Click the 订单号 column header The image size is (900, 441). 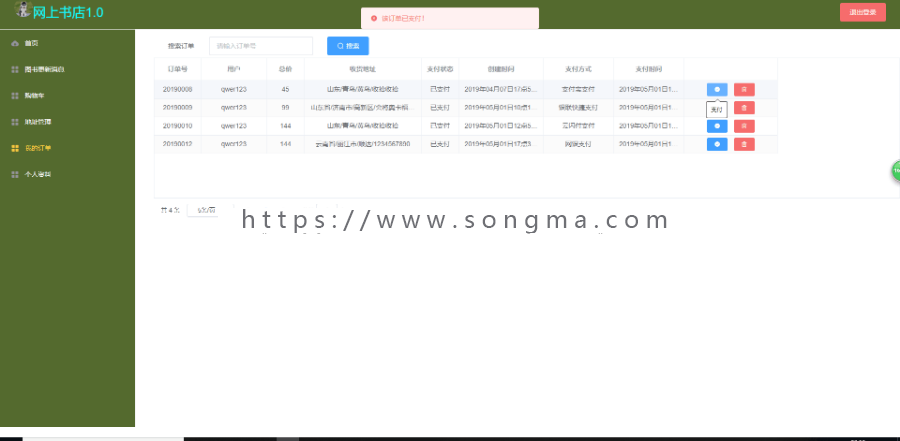pyautogui.click(x=177, y=69)
